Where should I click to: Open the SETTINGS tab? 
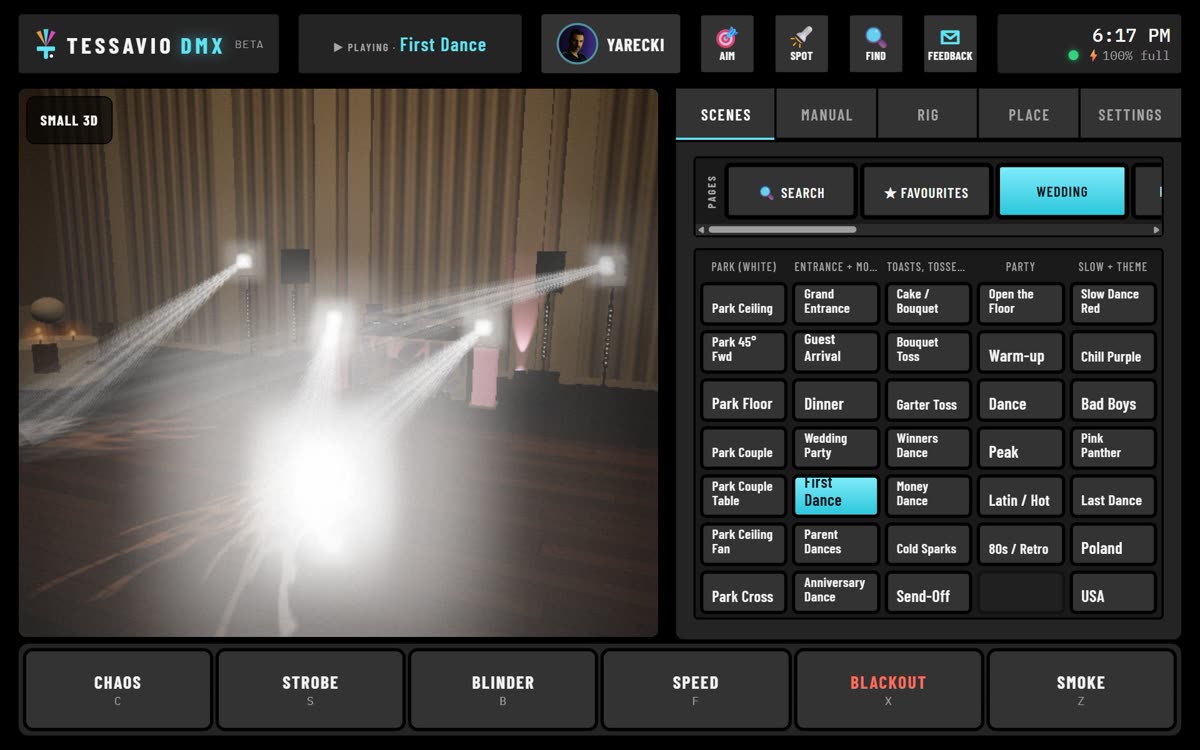click(x=1130, y=114)
